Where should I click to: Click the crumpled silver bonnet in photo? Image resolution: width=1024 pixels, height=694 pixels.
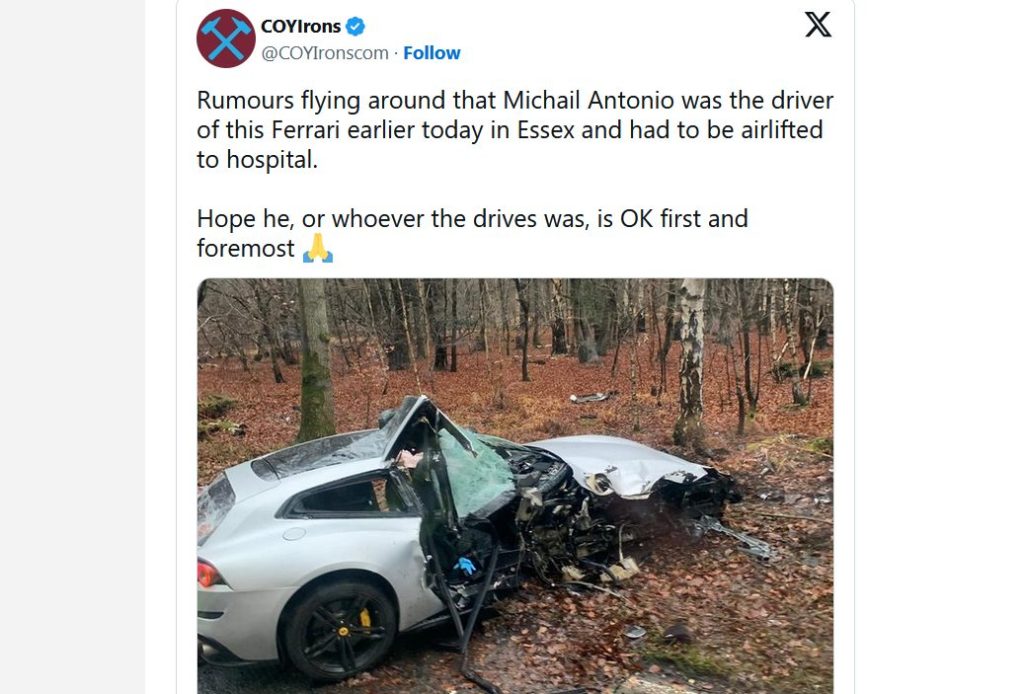(617, 464)
